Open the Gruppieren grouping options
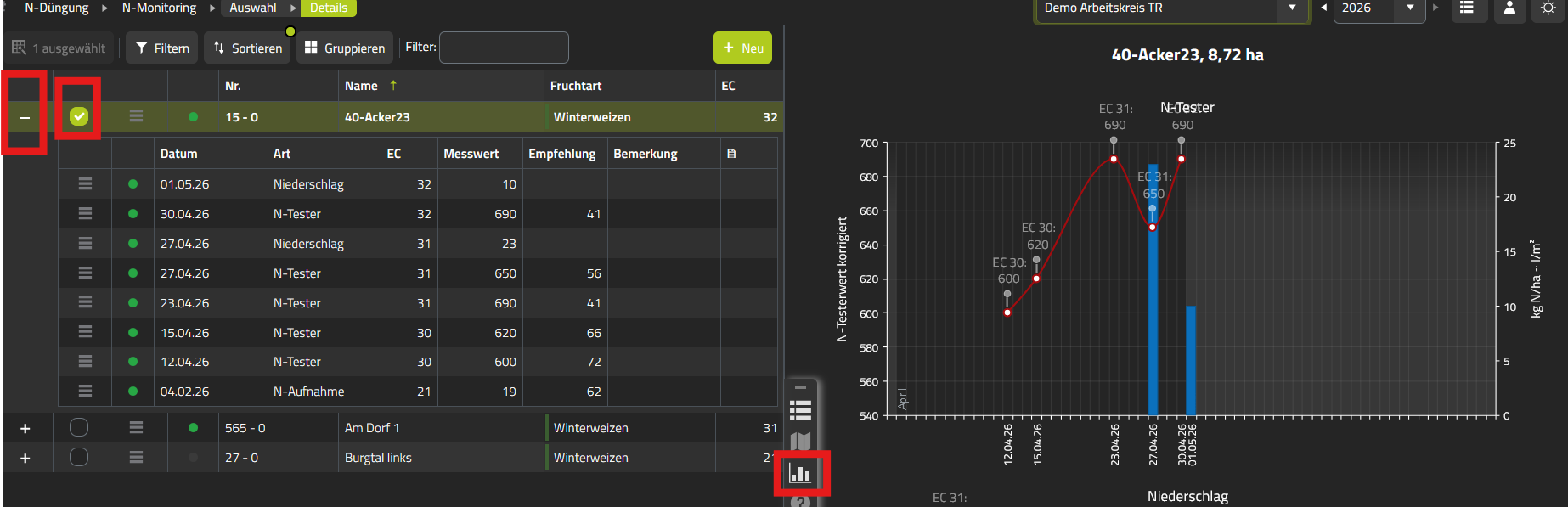The image size is (1568, 507). pyautogui.click(x=345, y=48)
